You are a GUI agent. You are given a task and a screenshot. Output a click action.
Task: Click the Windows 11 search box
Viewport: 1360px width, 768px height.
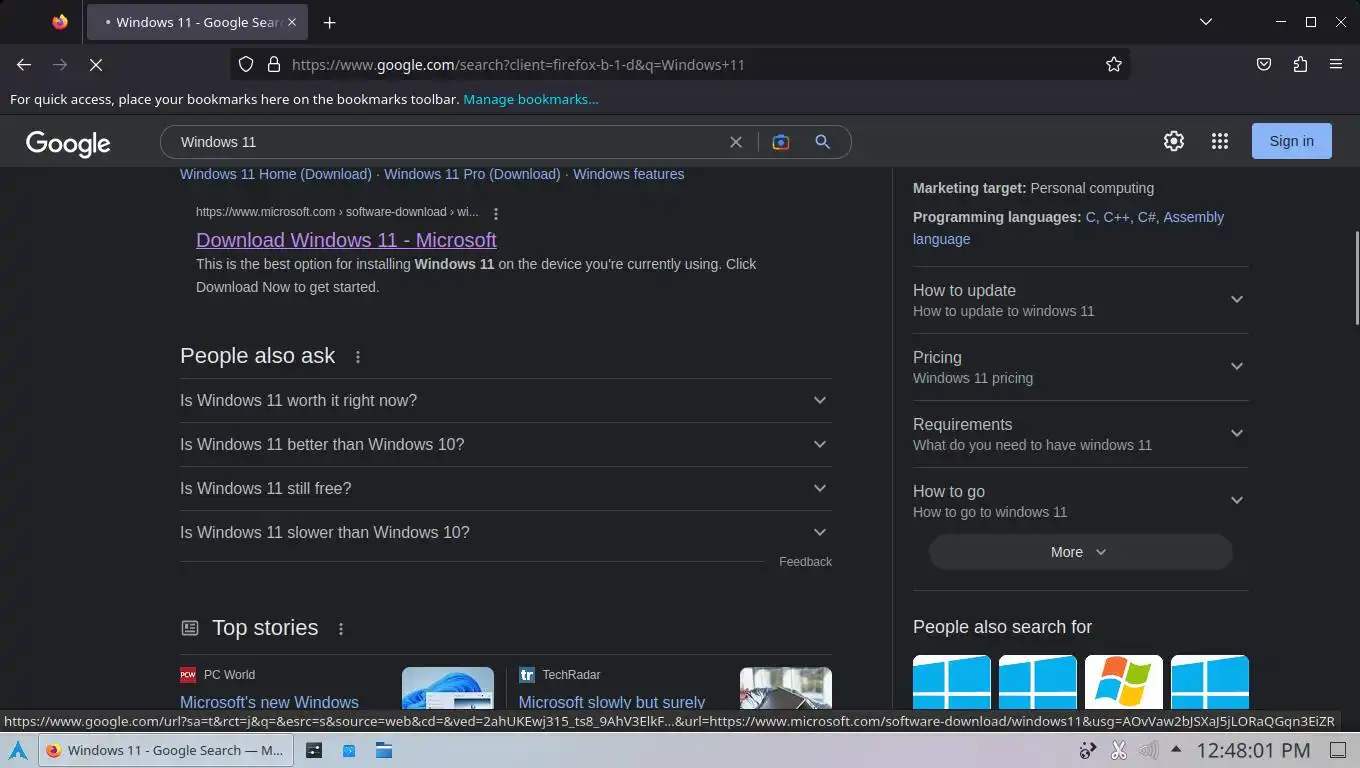[x=450, y=142]
